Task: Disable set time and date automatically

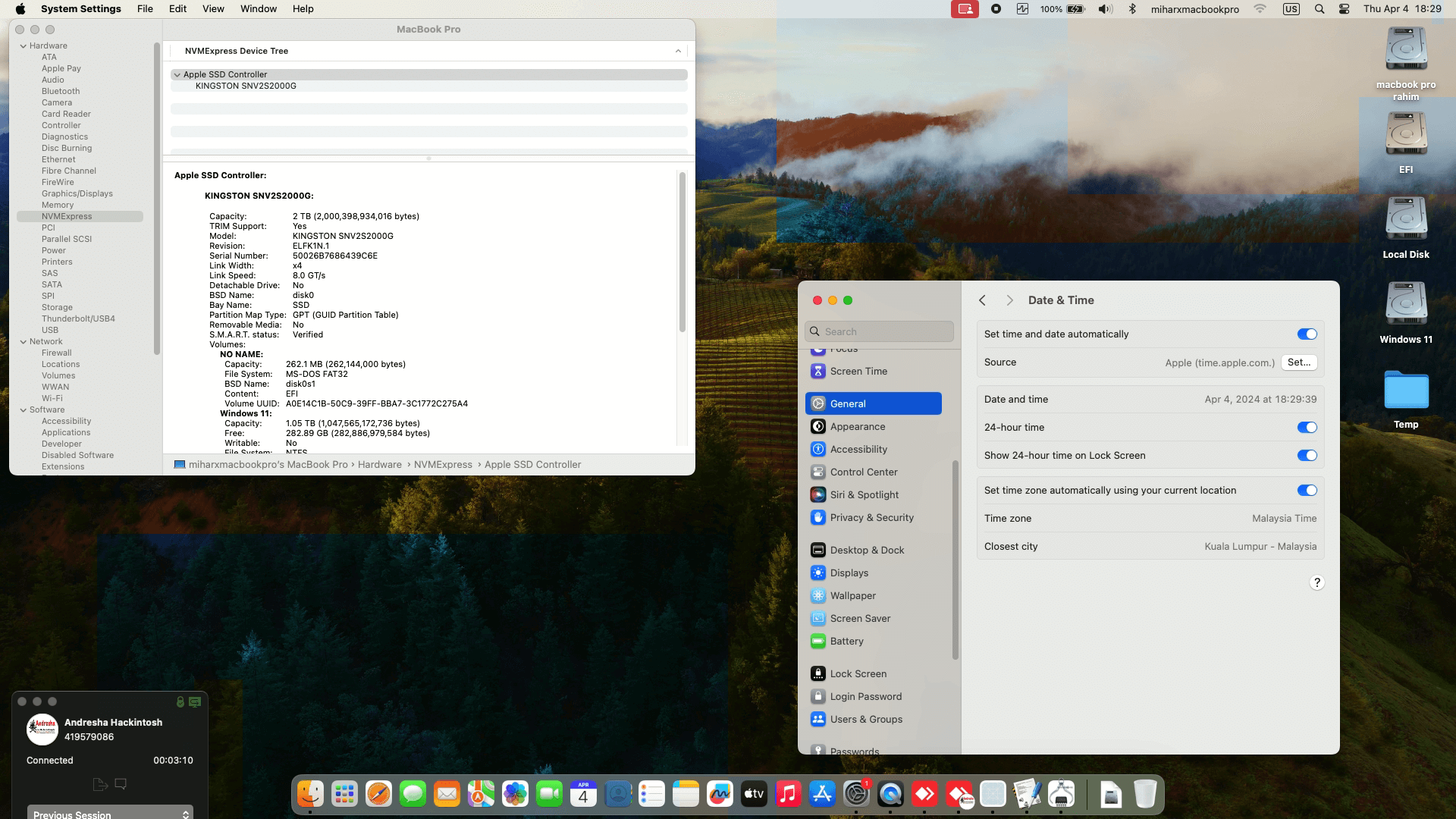Action: pyautogui.click(x=1307, y=334)
